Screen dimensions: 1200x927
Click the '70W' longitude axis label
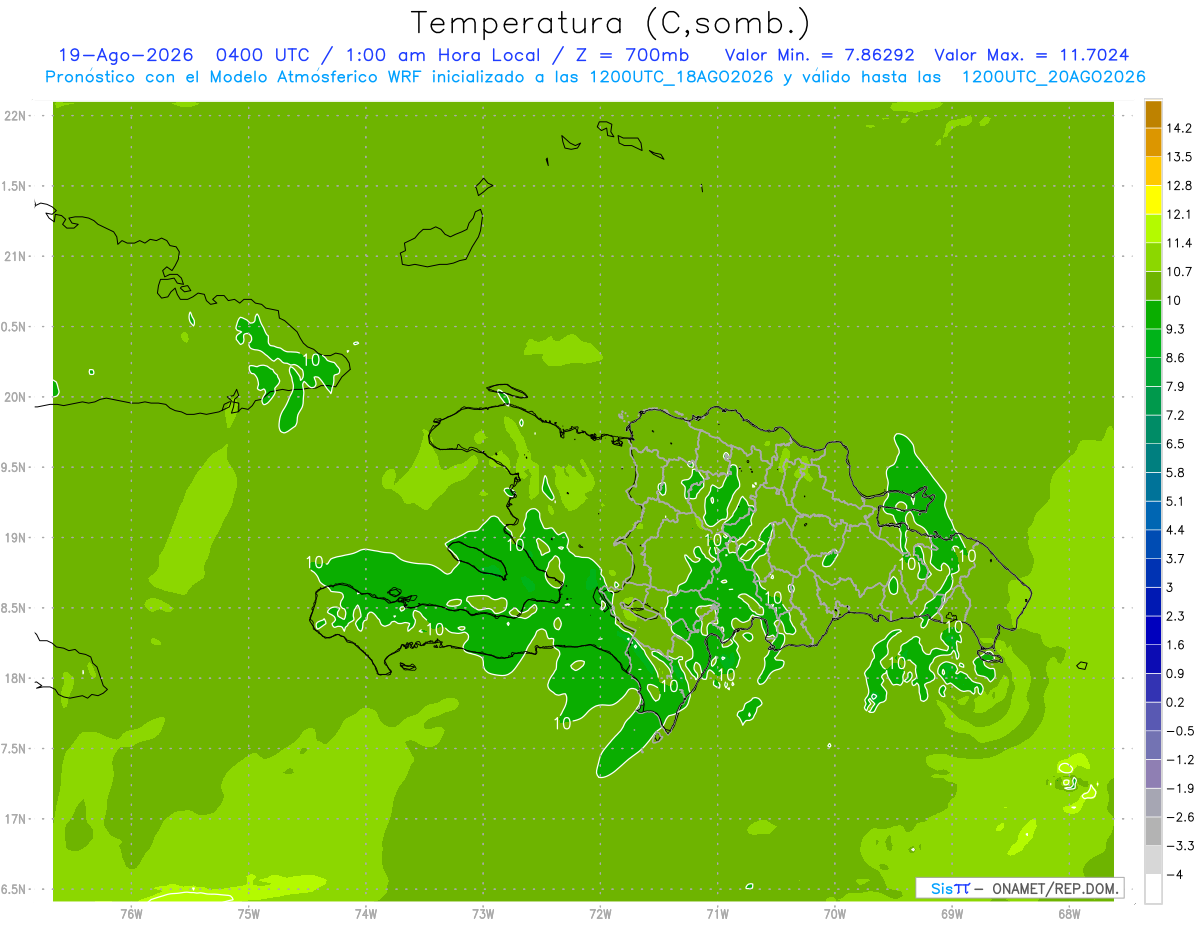click(835, 913)
